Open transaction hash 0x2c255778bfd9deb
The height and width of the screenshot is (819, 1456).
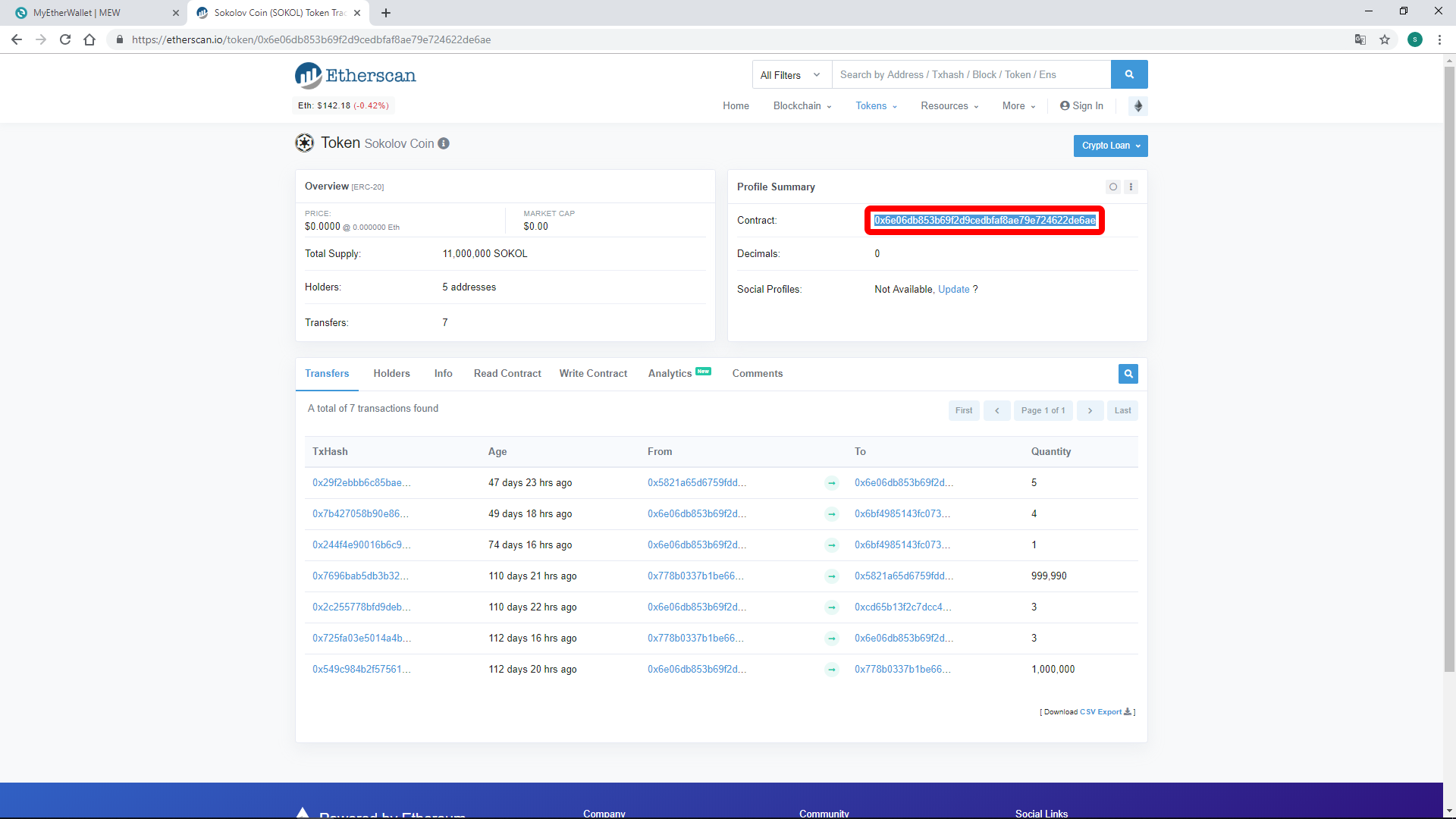pyautogui.click(x=362, y=607)
